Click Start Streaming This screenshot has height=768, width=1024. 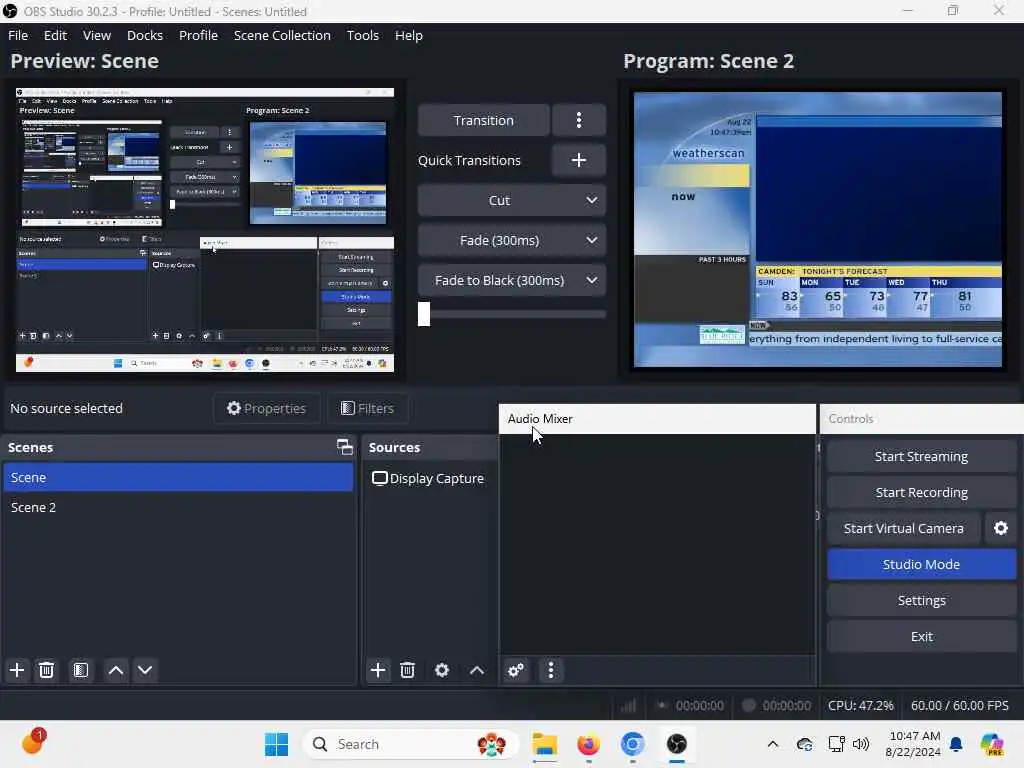tap(921, 456)
